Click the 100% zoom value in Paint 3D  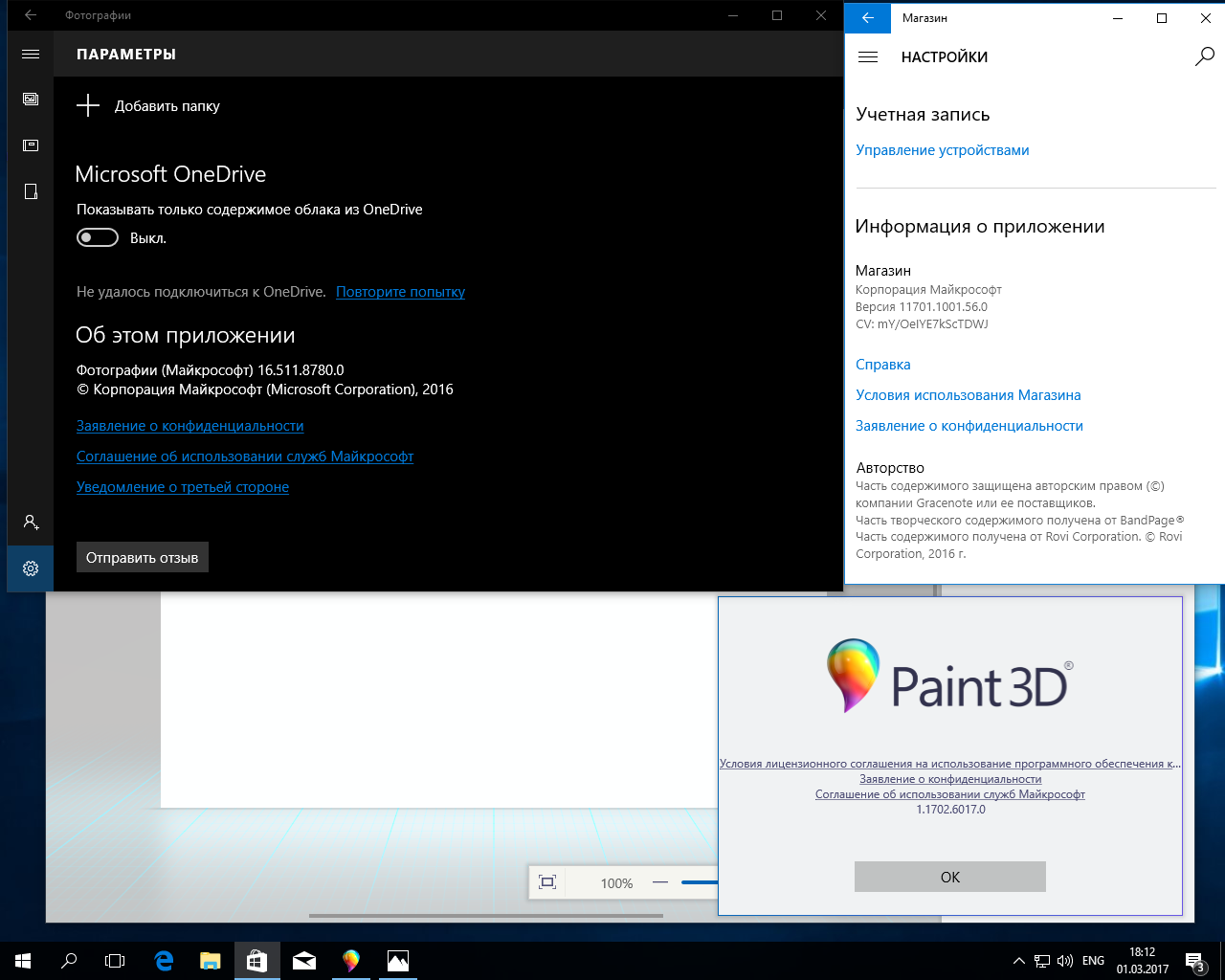coord(616,883)
